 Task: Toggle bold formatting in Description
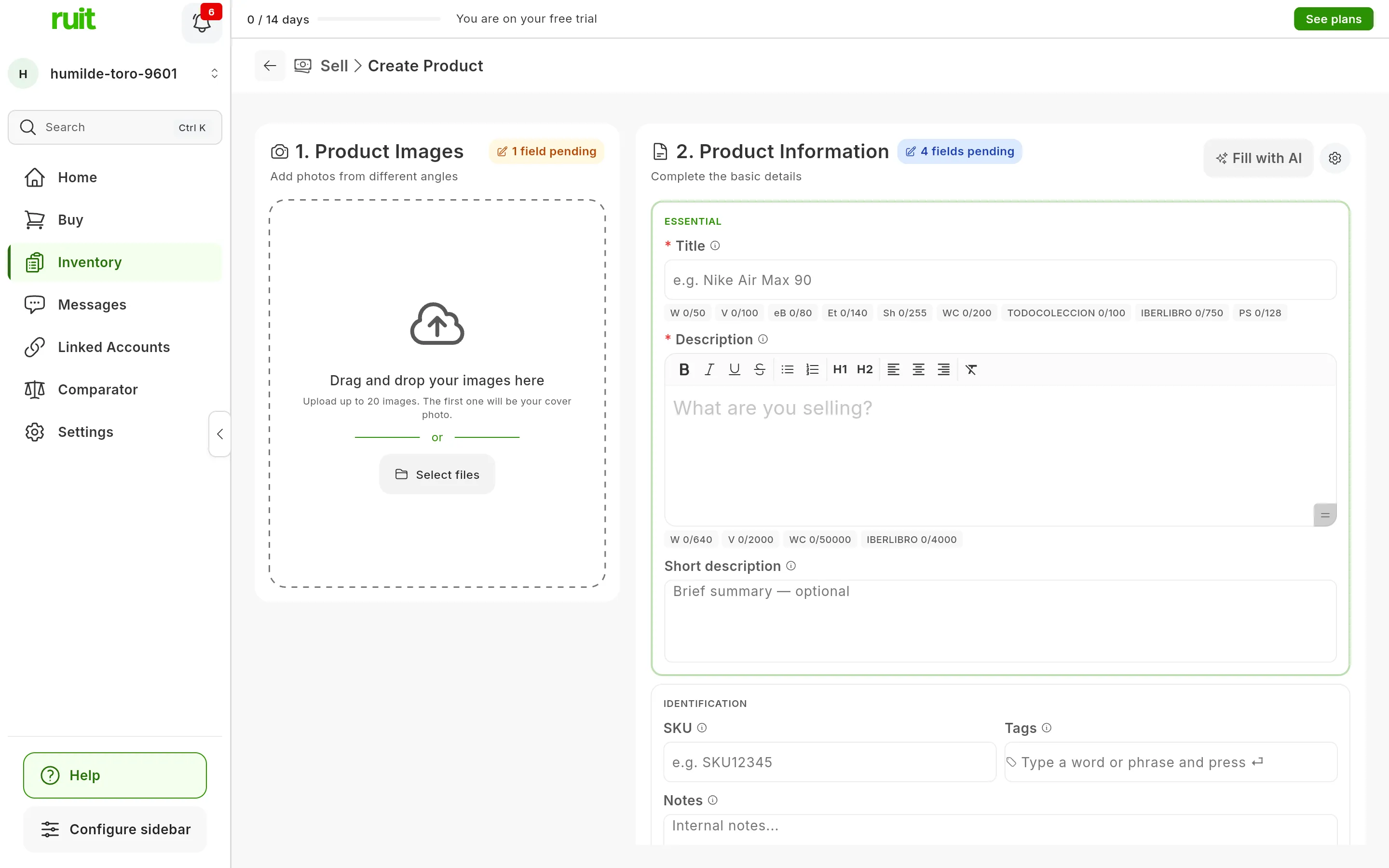[x=683, y=369]
